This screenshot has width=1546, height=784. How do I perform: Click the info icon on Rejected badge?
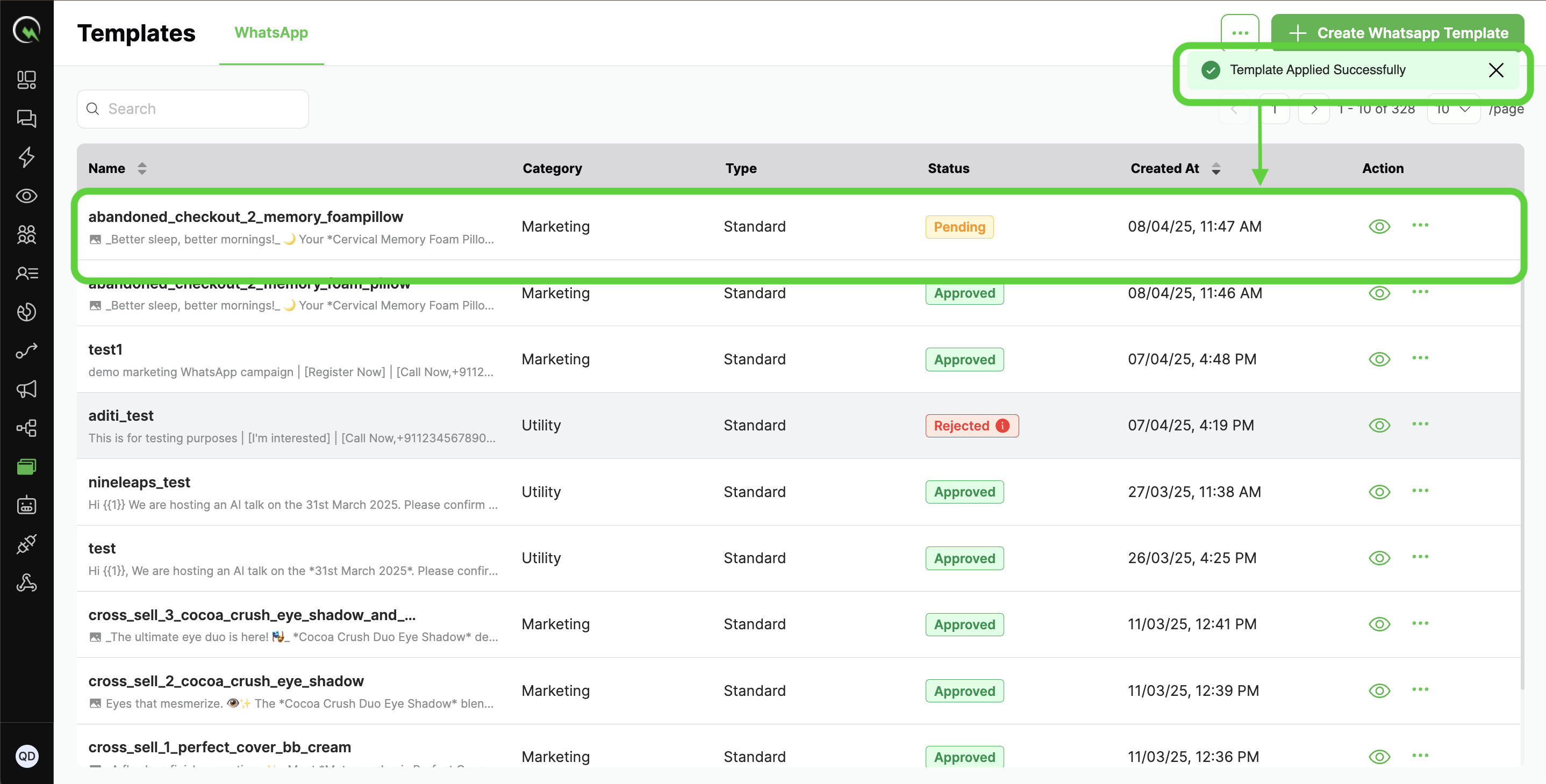1002,425
